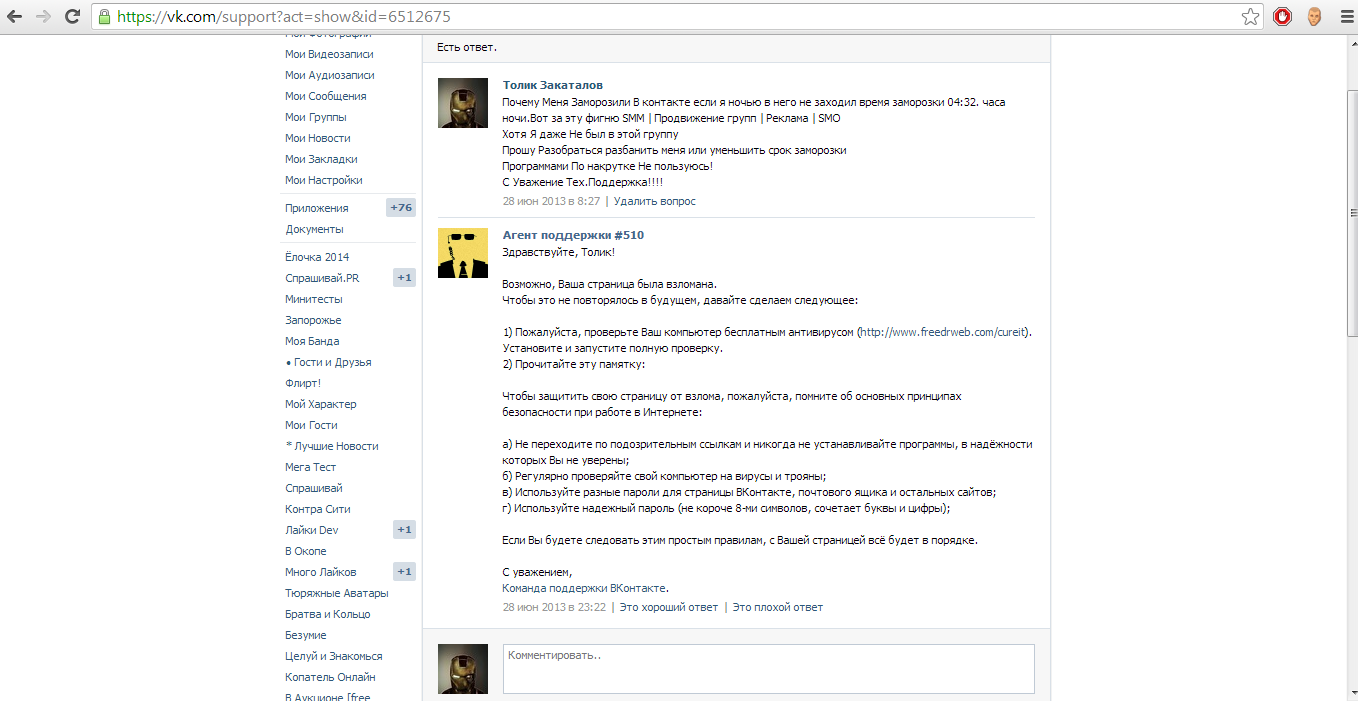This screenshot has height=701, width=1358.
Task: Open the Безумие app link
Action: click(306, 635)
